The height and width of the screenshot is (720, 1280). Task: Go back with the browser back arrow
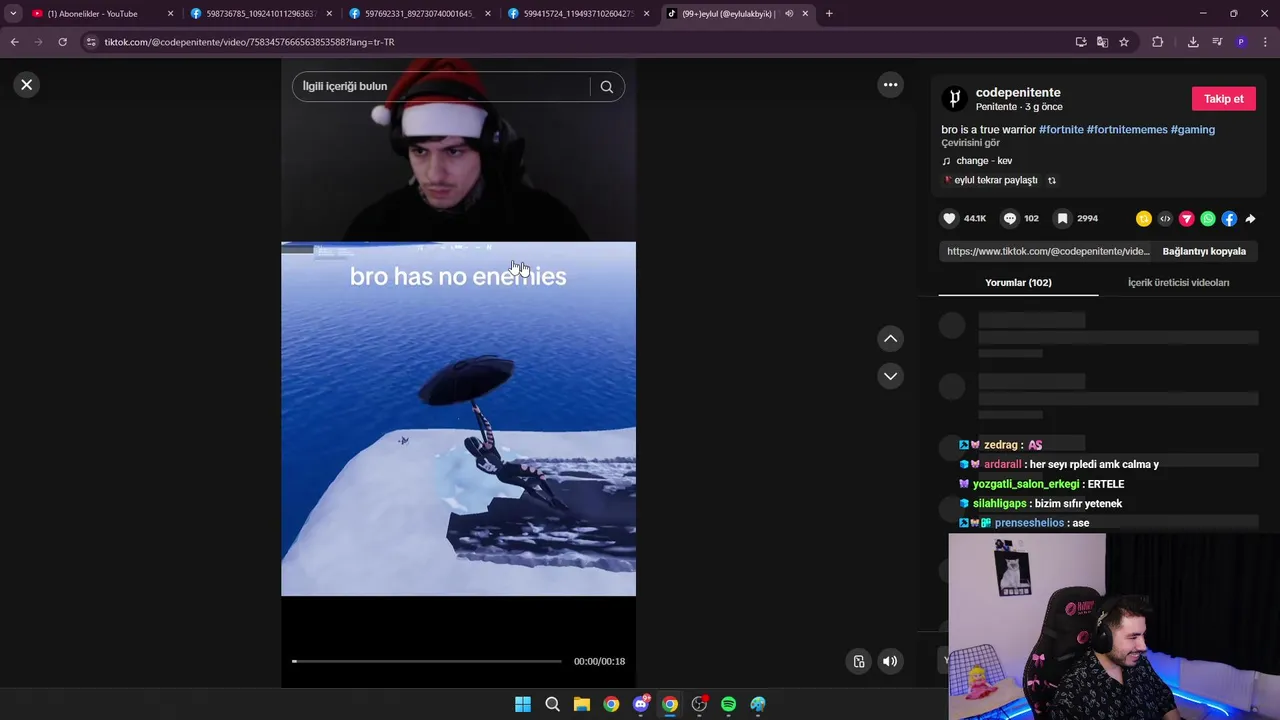14,42
